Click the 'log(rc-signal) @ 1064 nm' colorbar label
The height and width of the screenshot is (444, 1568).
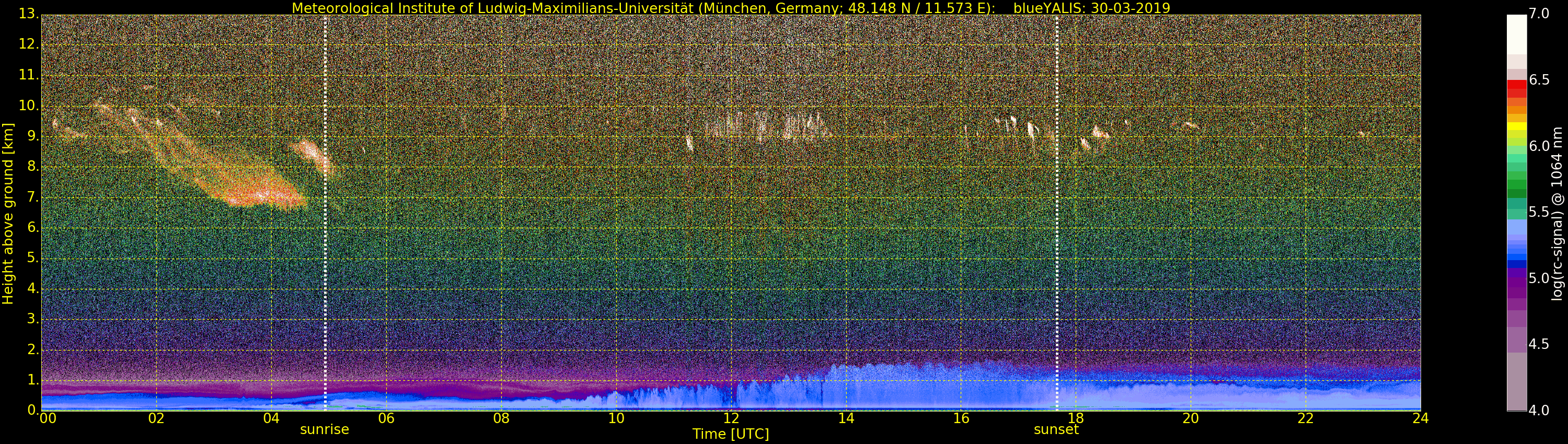1558,214
